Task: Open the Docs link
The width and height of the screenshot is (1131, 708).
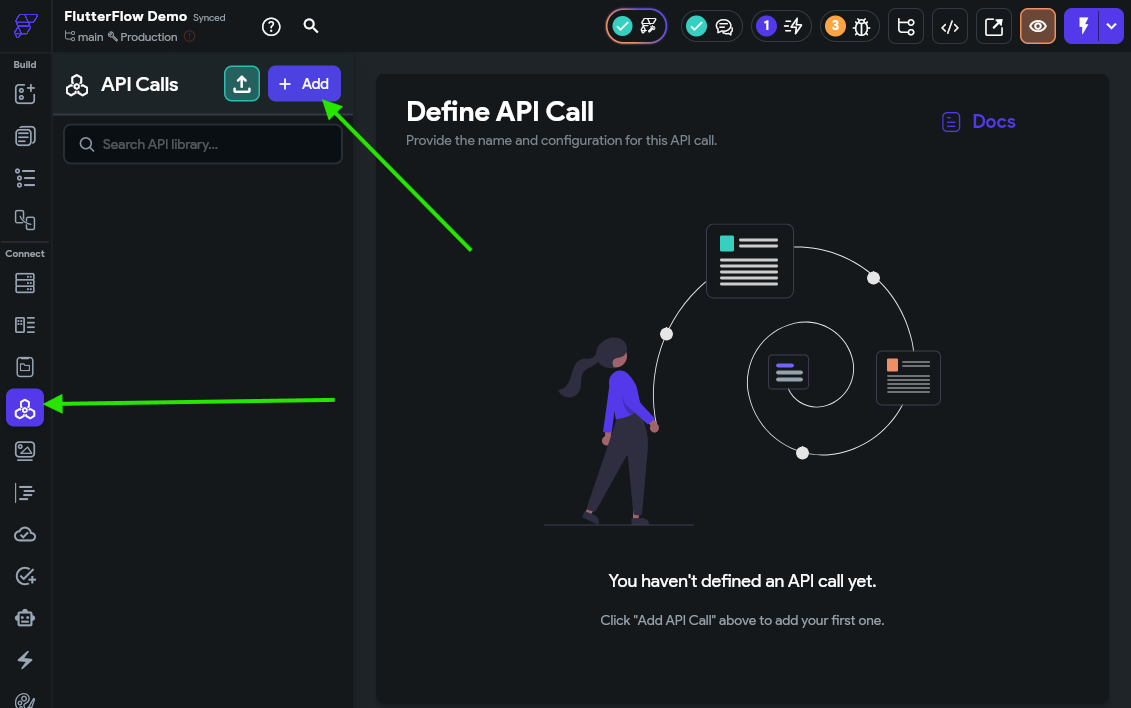Action: (979, 122)
